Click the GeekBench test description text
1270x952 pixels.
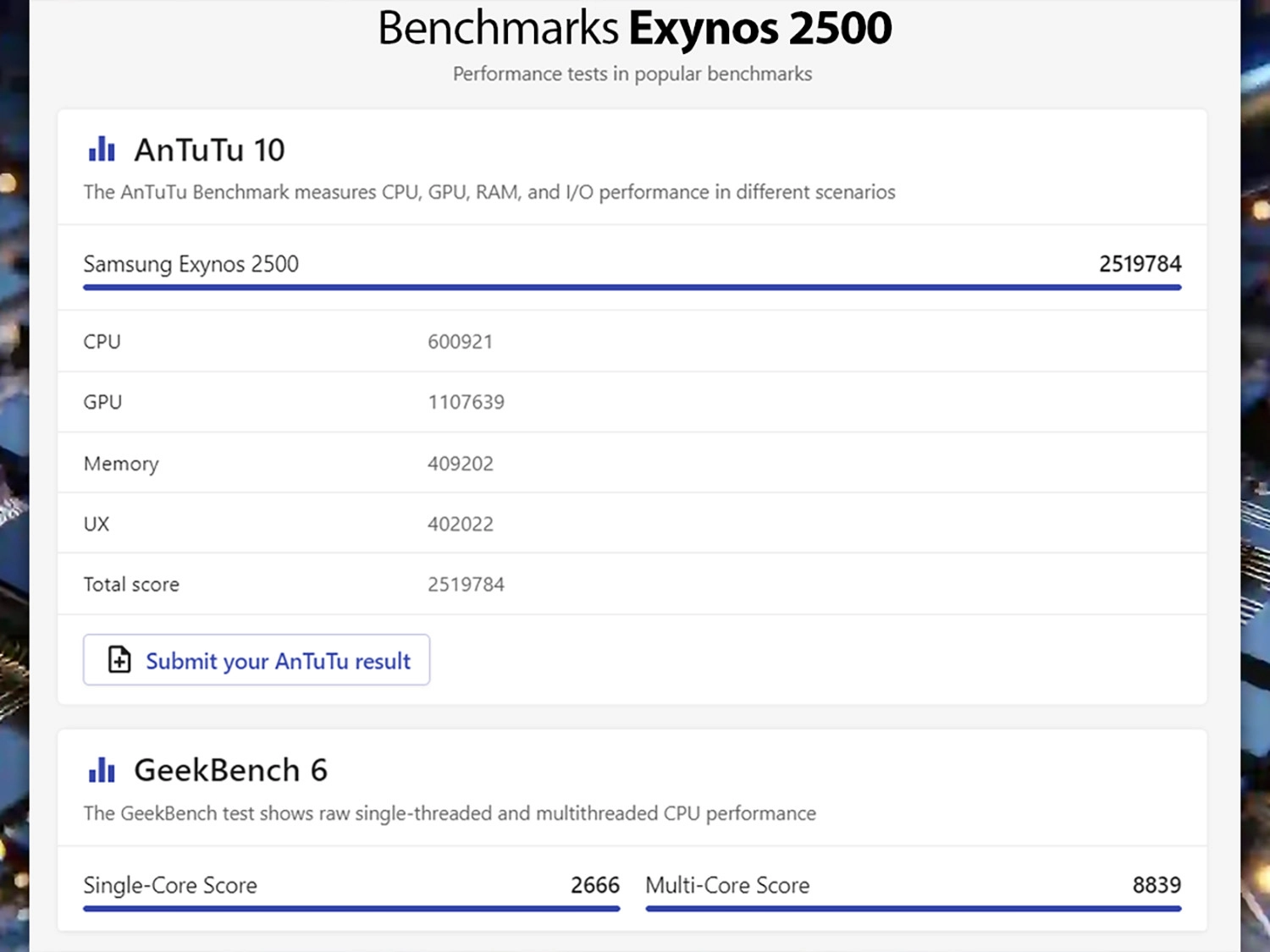pos(450,813)
